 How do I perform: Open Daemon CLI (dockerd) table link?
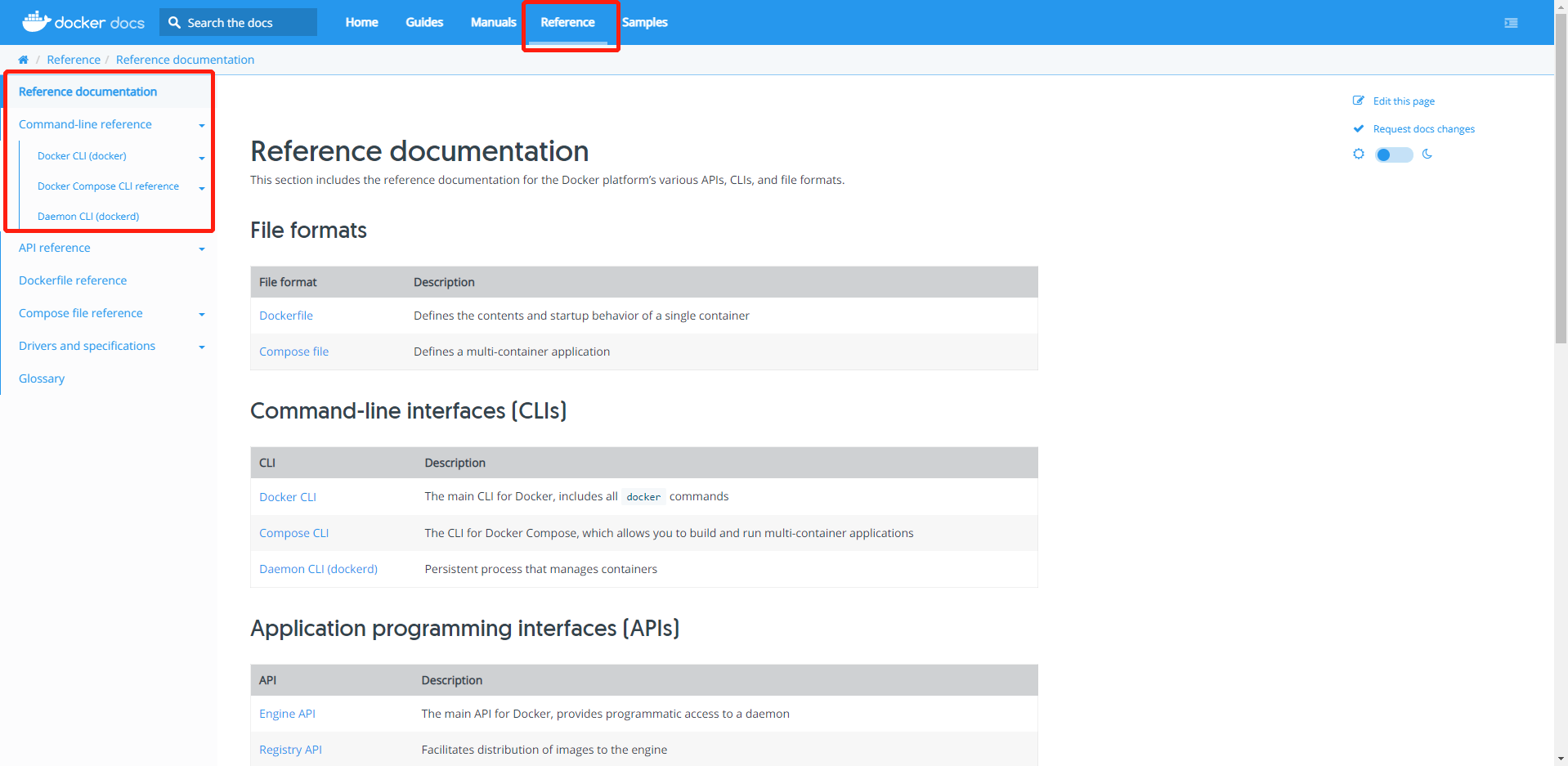[x=318, y=569]
